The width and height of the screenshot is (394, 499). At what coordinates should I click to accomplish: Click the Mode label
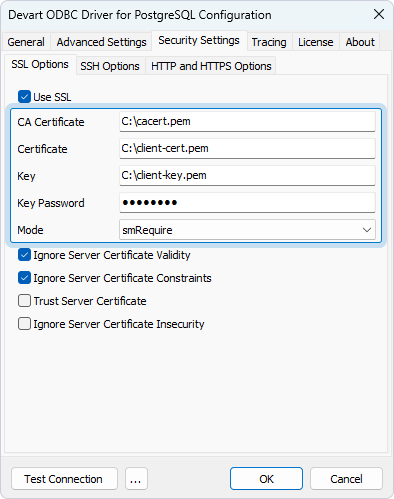point(30,230)
